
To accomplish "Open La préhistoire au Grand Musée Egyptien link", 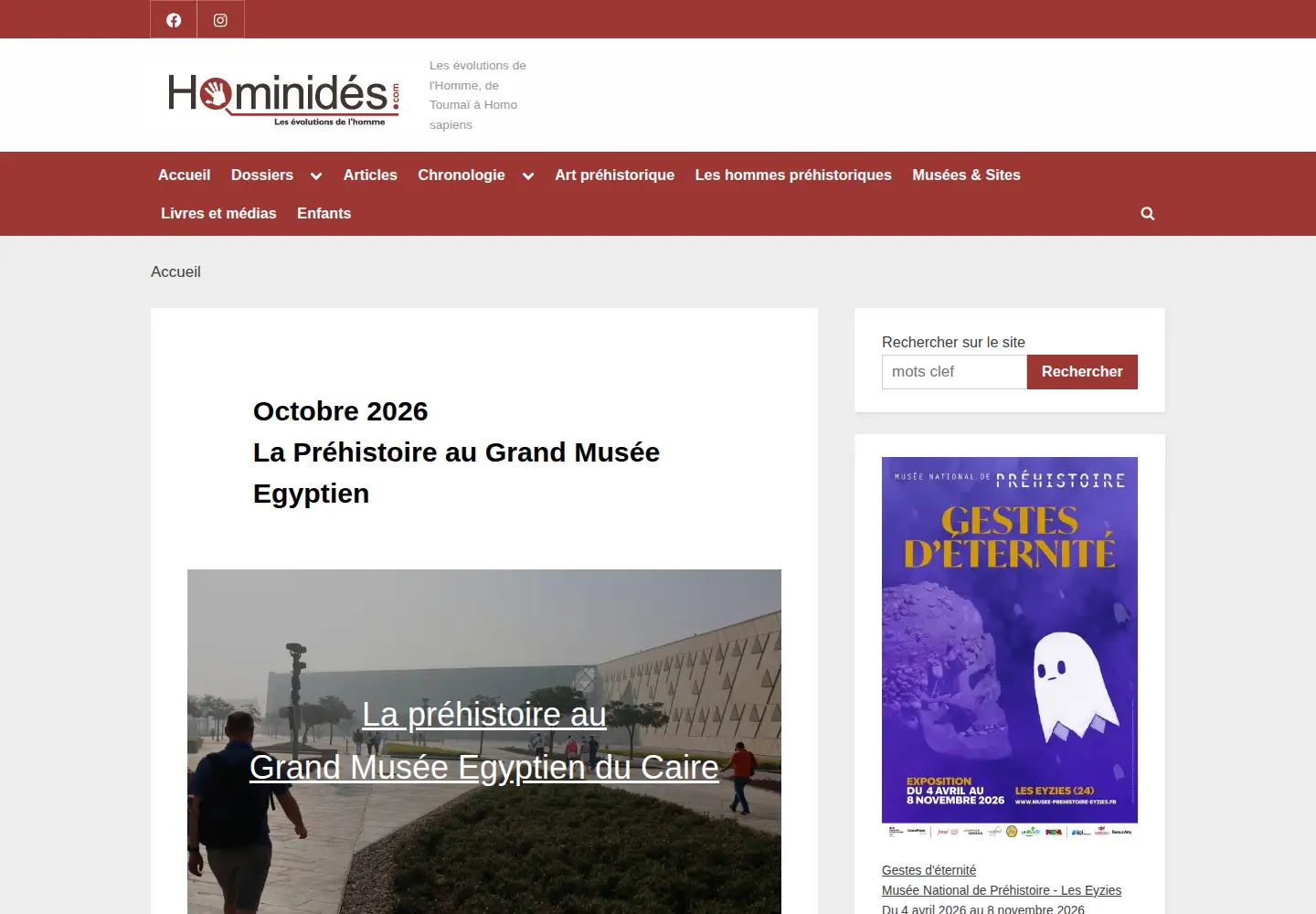I will coord(484,741).
